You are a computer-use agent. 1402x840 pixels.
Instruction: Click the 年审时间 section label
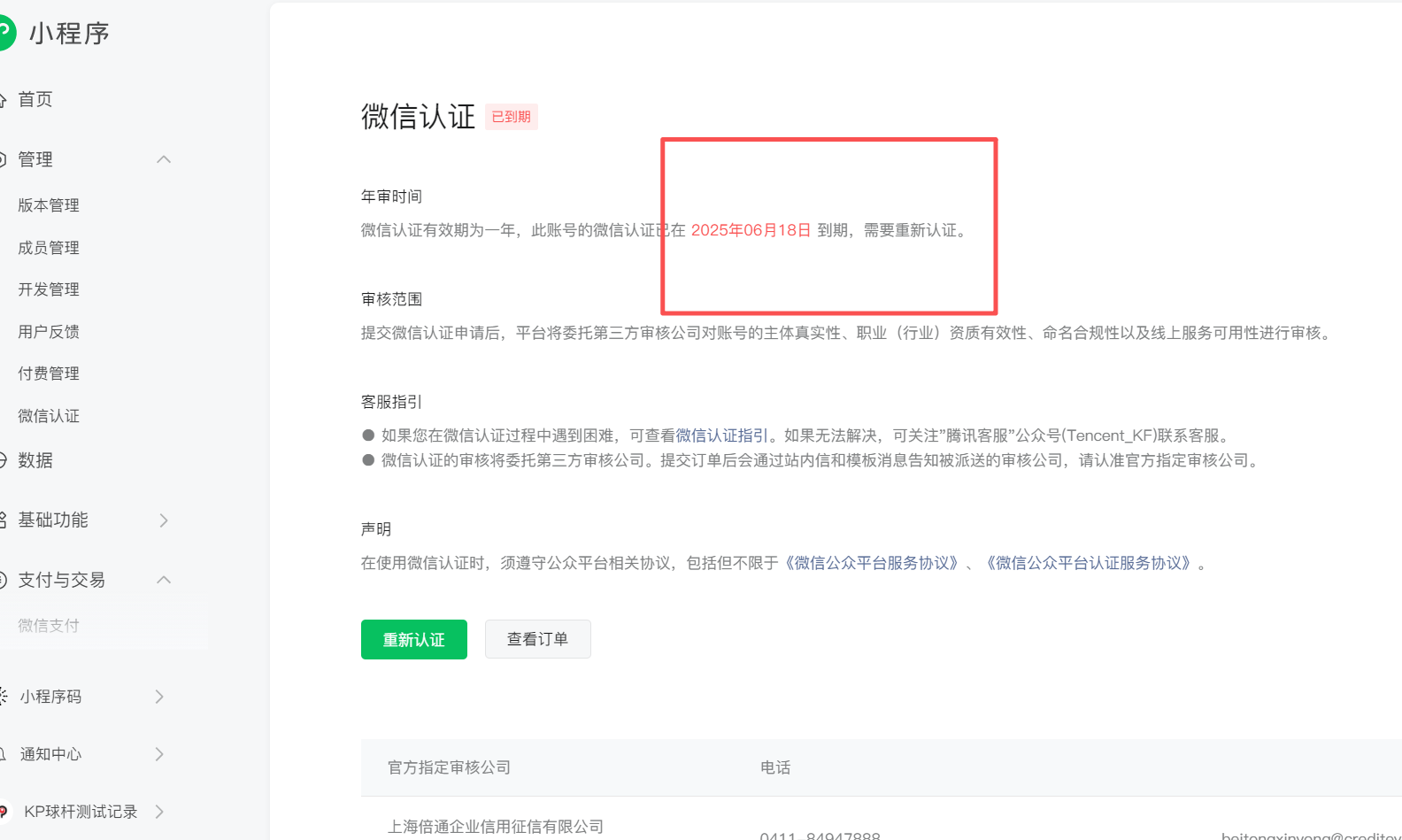(x=392, y=197)
